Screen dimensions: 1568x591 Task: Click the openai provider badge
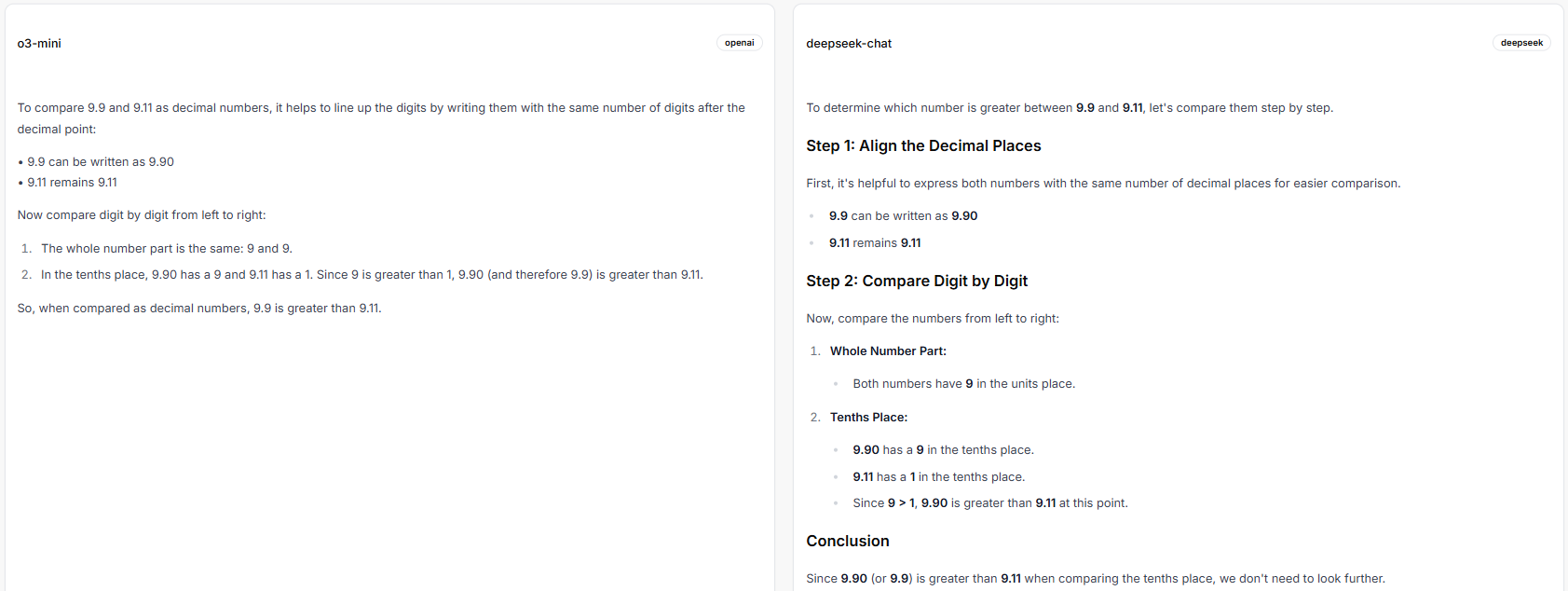[739, 43]
